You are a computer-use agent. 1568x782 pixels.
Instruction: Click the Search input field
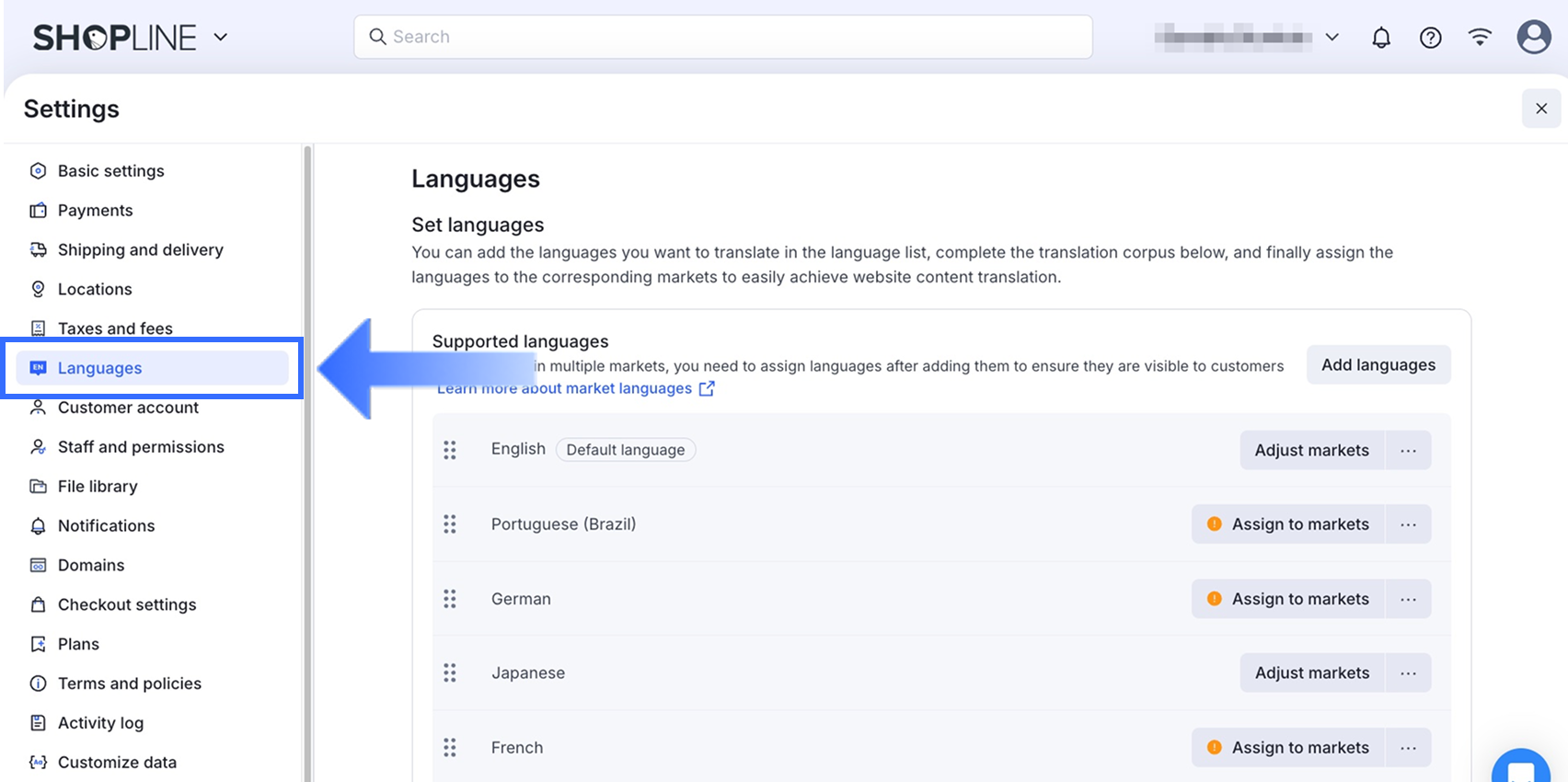(x=723, y=37)
